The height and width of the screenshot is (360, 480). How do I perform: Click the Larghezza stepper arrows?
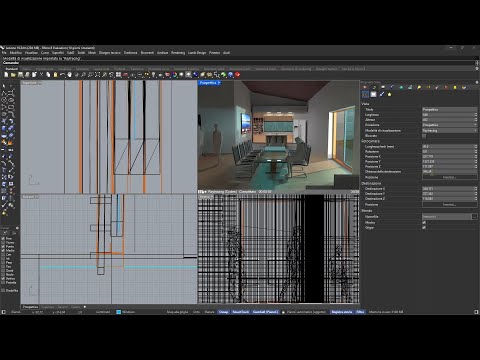tap(476, 115)
